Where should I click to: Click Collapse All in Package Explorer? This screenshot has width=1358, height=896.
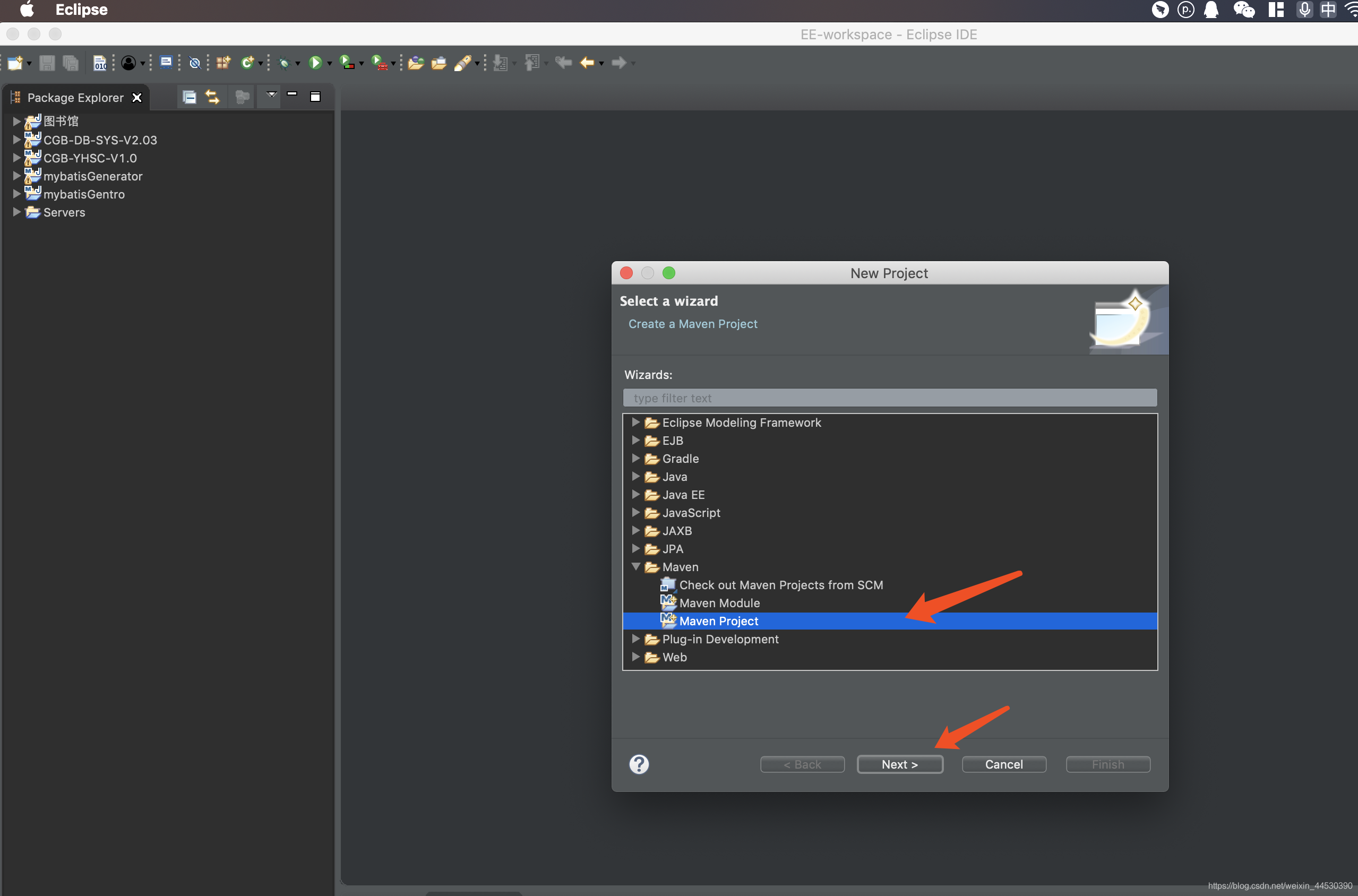point(189,97)
